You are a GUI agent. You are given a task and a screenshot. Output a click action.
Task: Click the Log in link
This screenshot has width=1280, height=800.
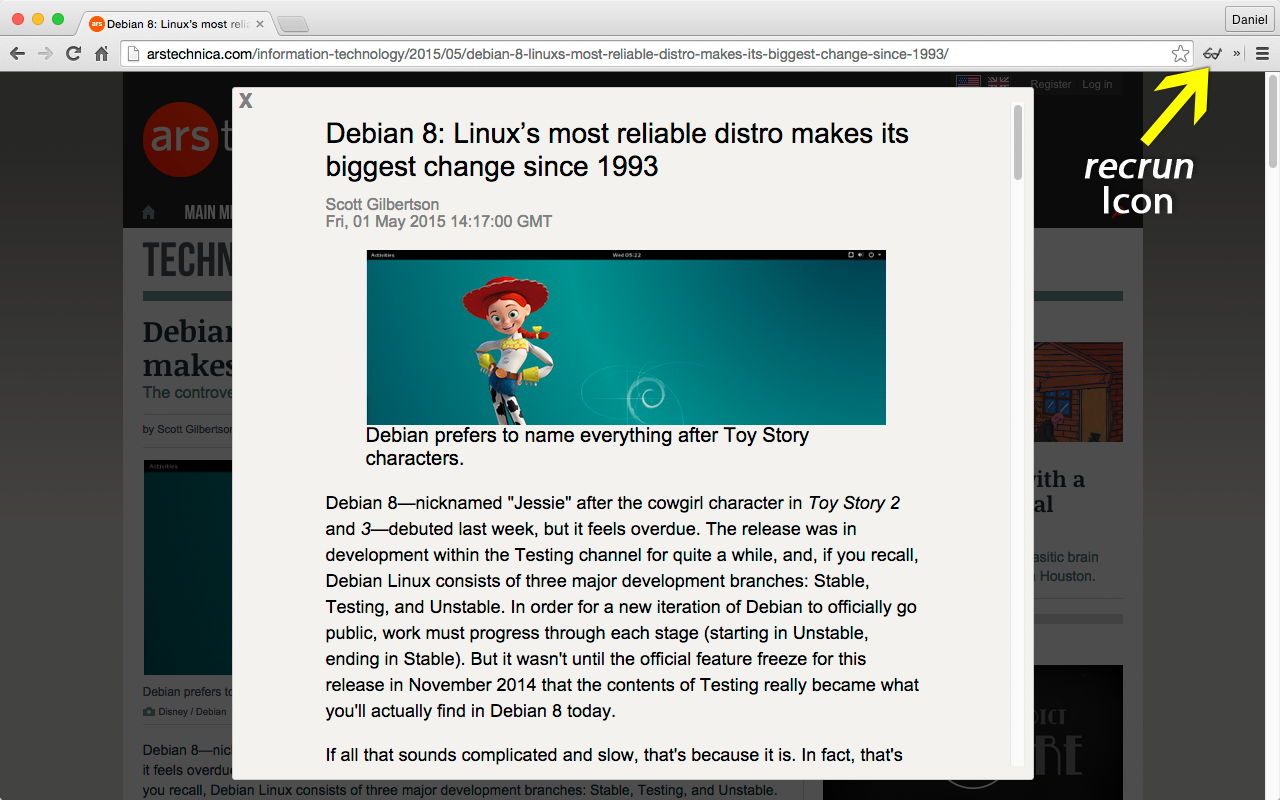click(1097, 85)
